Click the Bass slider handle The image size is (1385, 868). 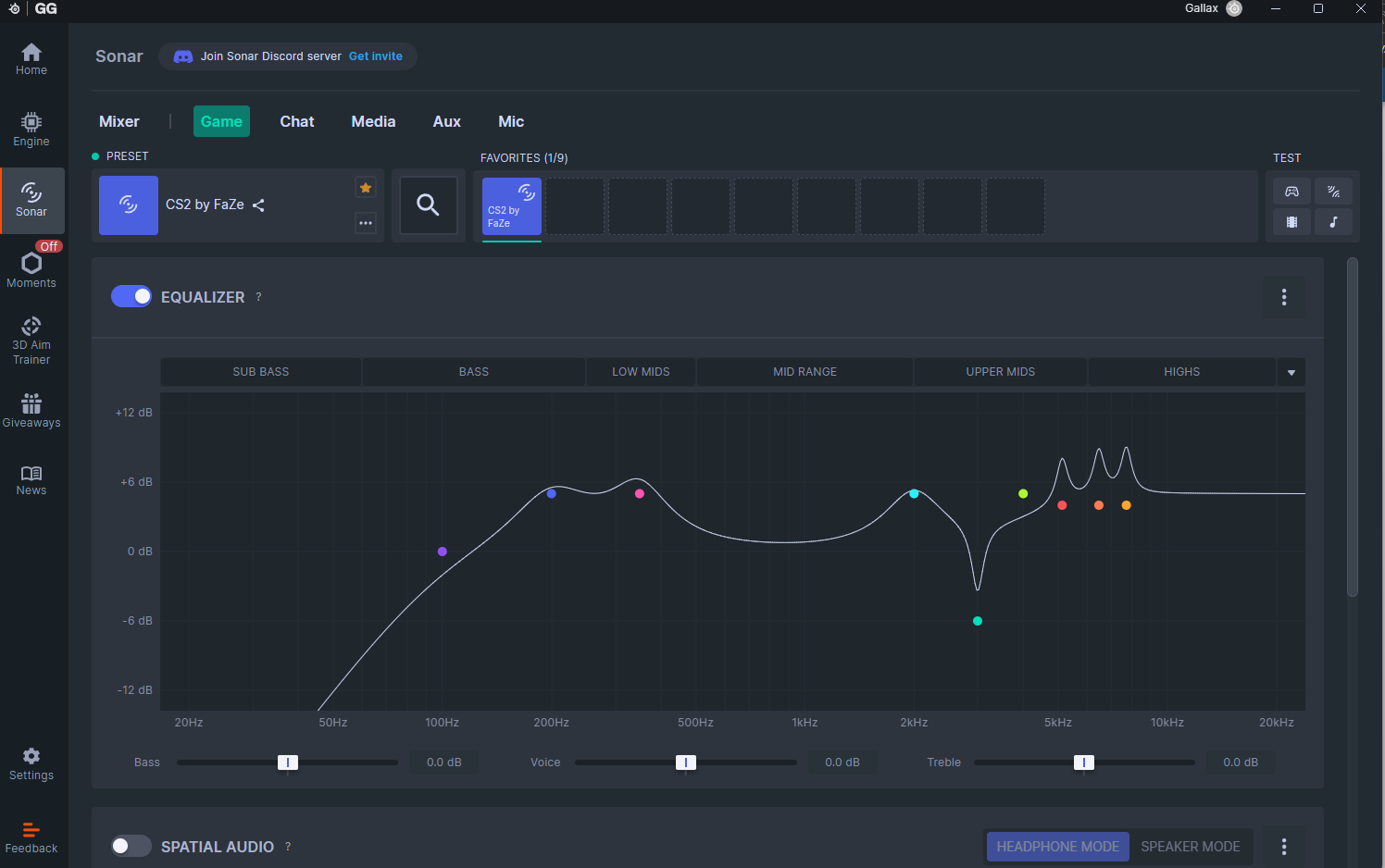point(288,763)
